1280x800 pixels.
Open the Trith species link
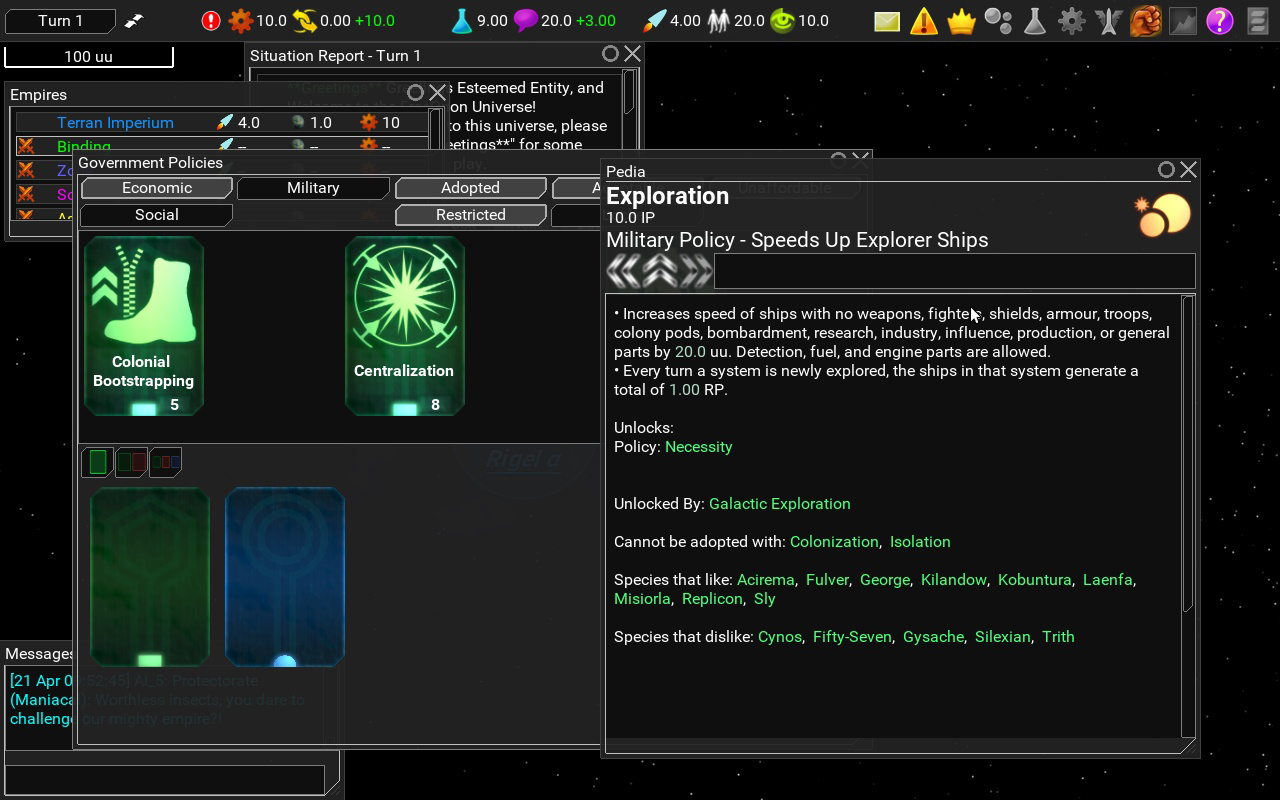[x=1058, y=637]
